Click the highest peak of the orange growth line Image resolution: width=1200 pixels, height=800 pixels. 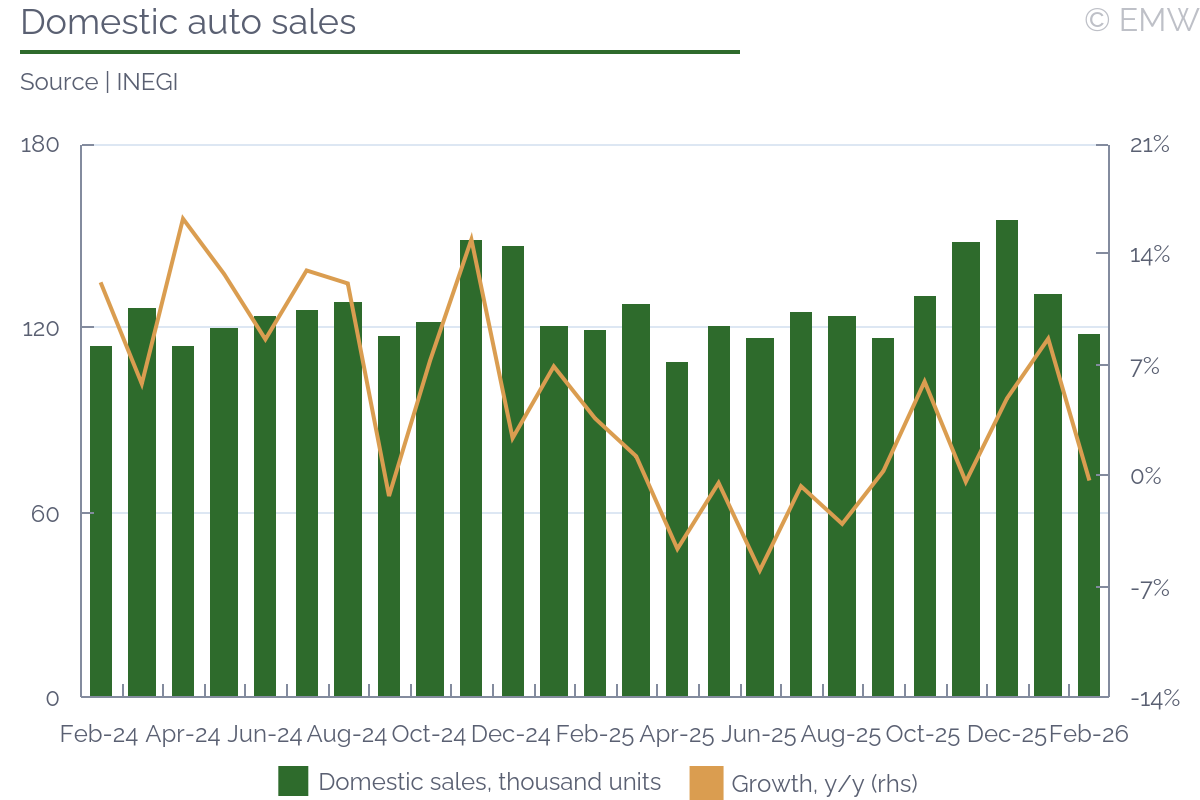183,218
